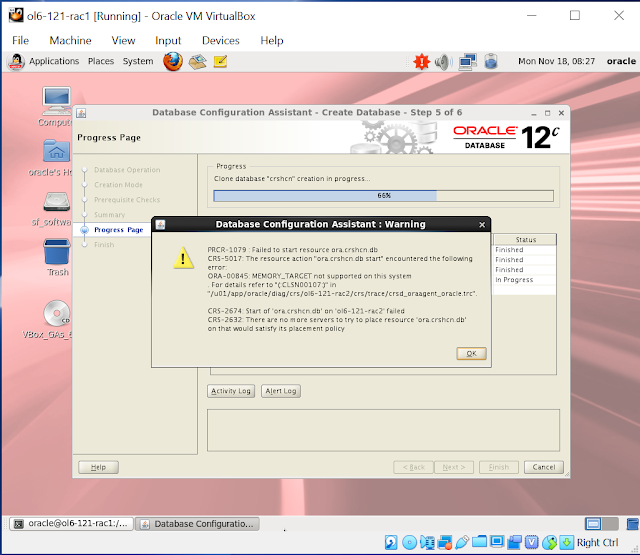Screen dimensions: 640x555
Task: Click the Help button in DBCA
Action: [98, 467]
